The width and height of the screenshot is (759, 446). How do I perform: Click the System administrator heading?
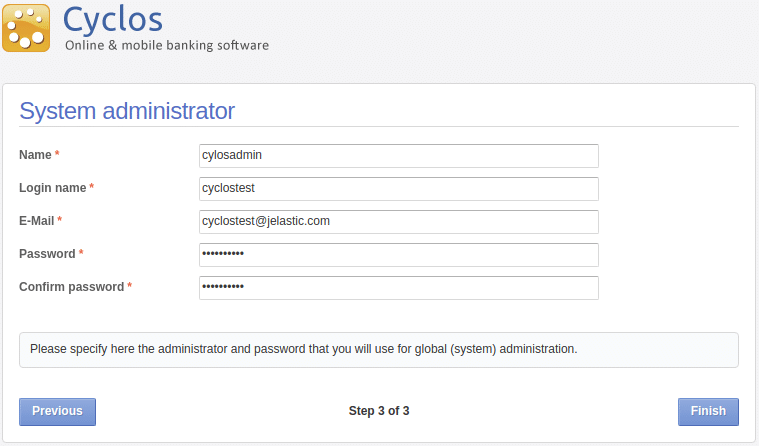pyautogui.click(x=127, y=110)
